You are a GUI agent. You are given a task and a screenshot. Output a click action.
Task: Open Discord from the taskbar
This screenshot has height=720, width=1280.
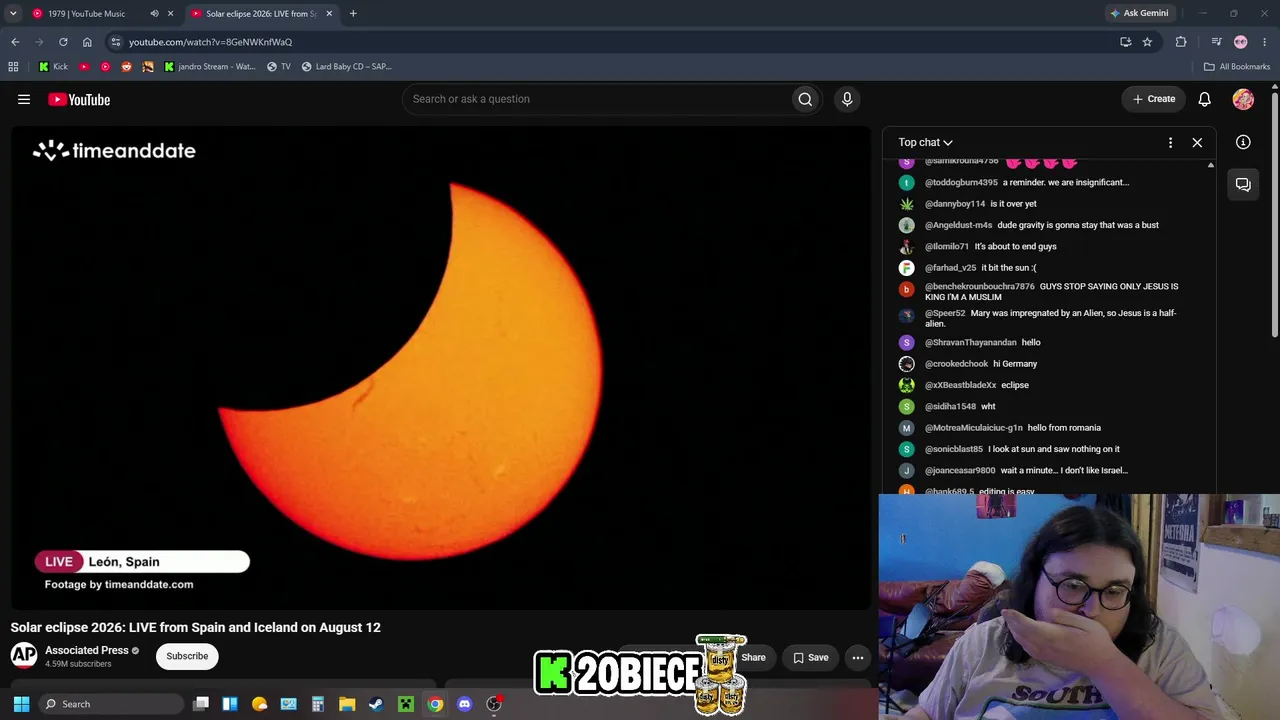point(464,704)
